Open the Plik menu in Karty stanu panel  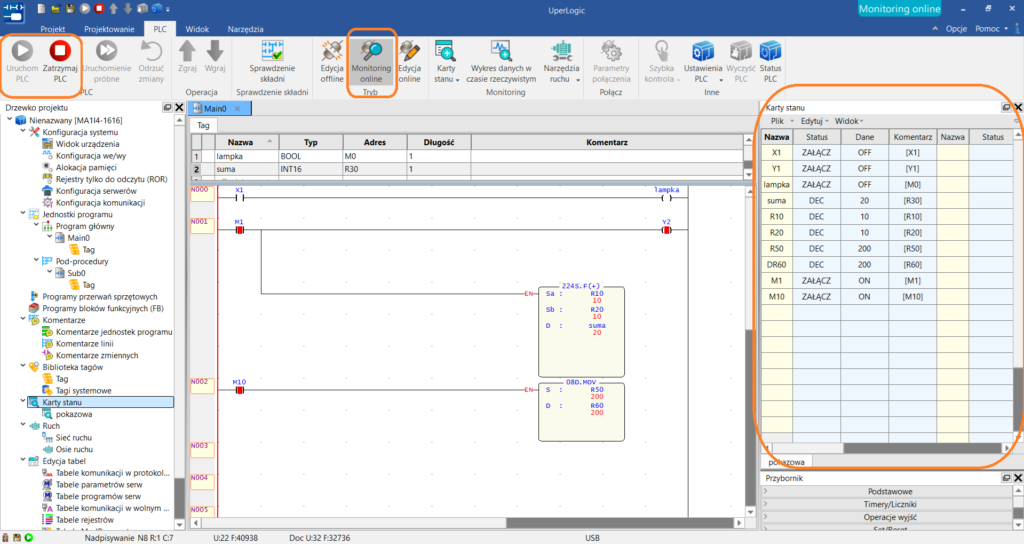777,121
